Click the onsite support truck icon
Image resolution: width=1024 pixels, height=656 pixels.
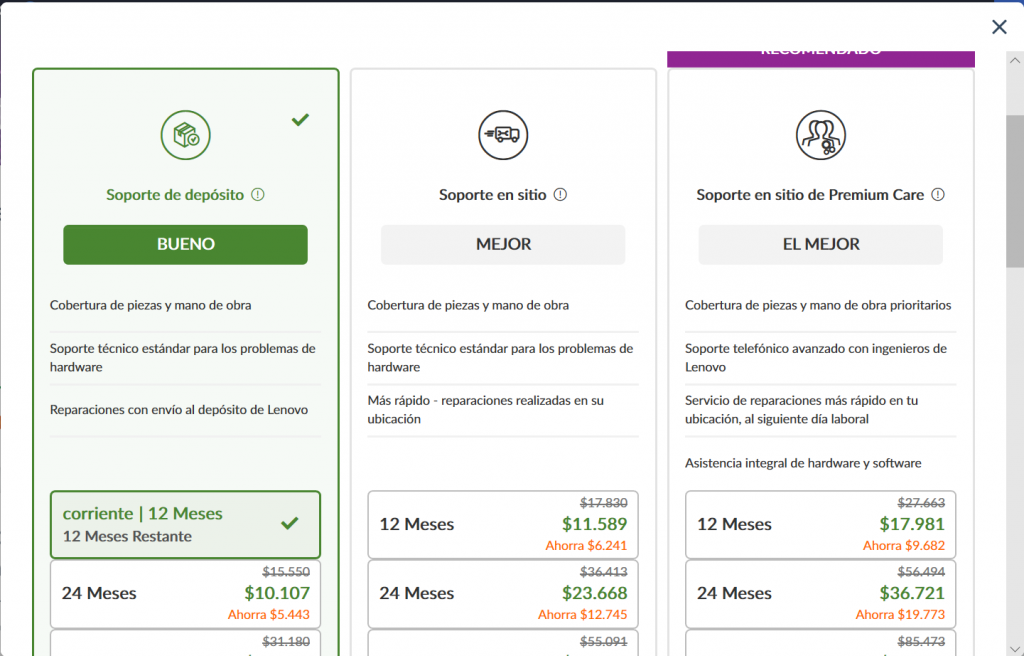503,134
